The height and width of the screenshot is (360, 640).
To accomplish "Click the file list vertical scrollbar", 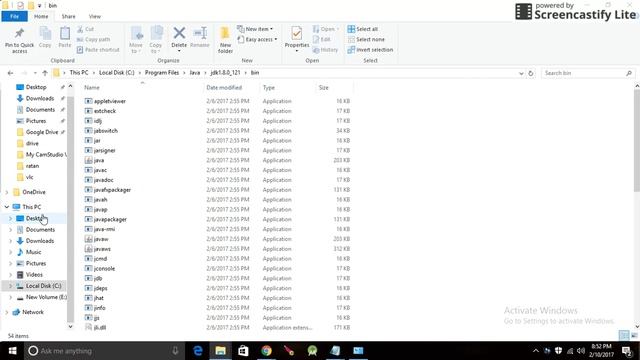I will tap(637, 140).
